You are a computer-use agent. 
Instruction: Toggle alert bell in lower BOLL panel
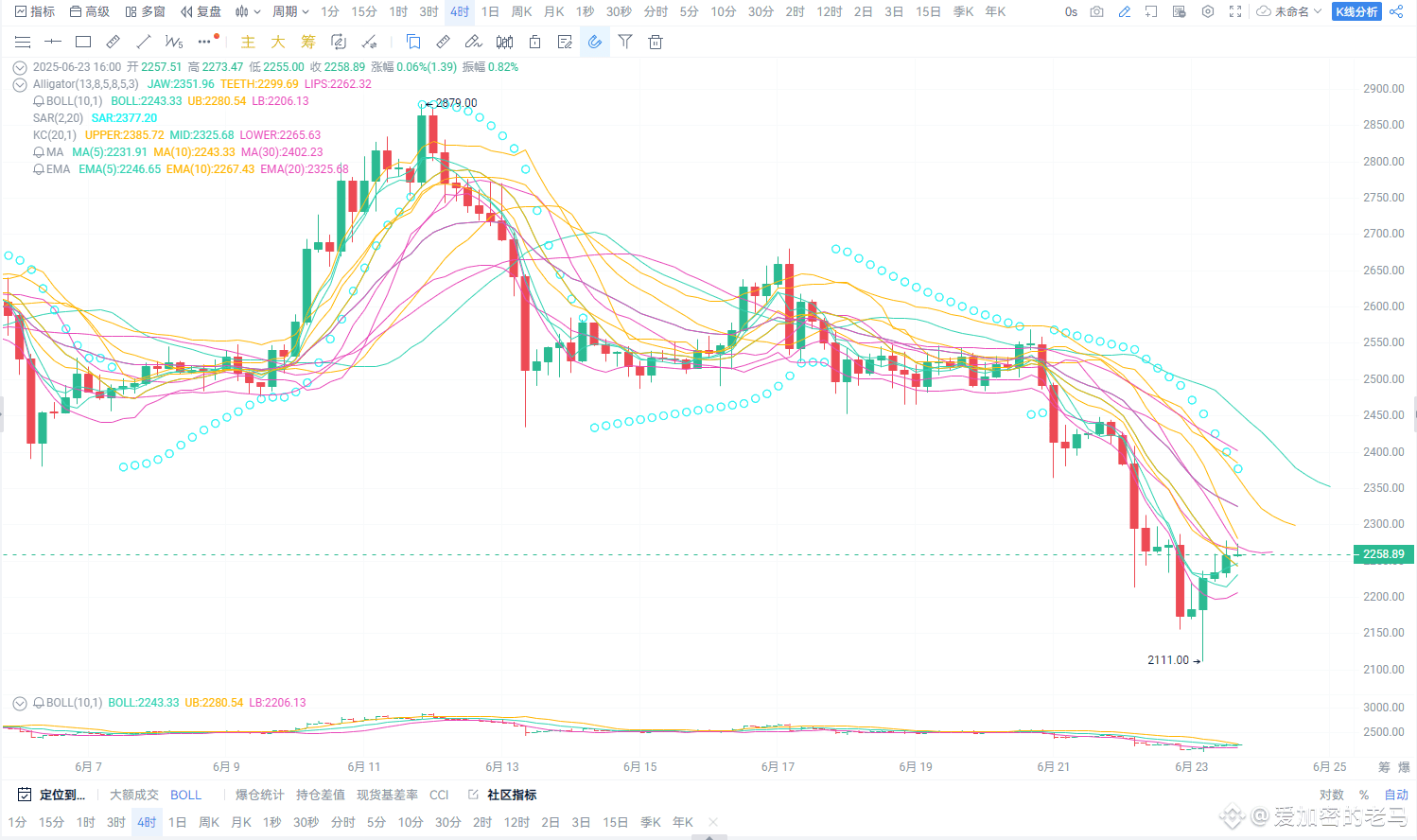click(39, 703)
